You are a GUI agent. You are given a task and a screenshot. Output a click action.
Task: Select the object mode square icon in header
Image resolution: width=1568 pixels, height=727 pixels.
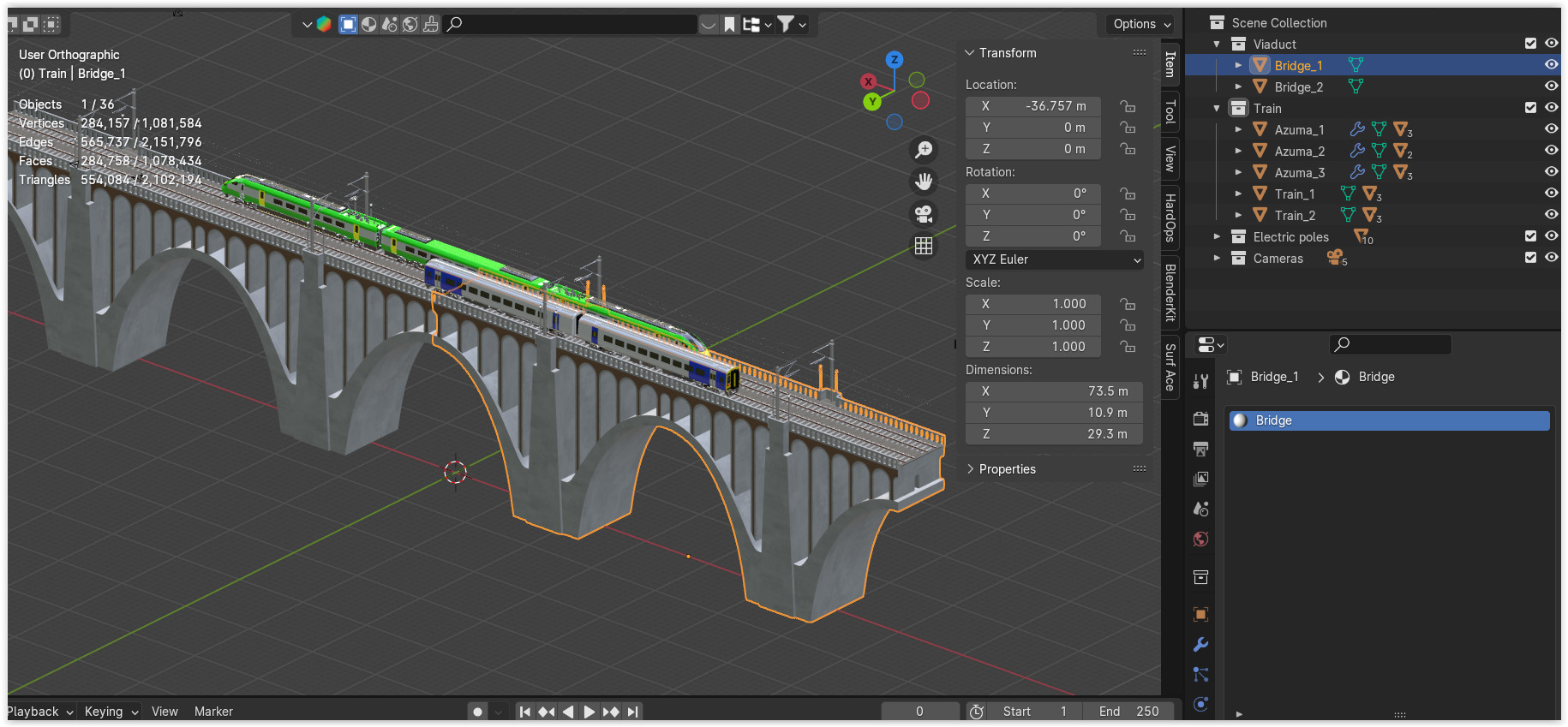(348, 24)
